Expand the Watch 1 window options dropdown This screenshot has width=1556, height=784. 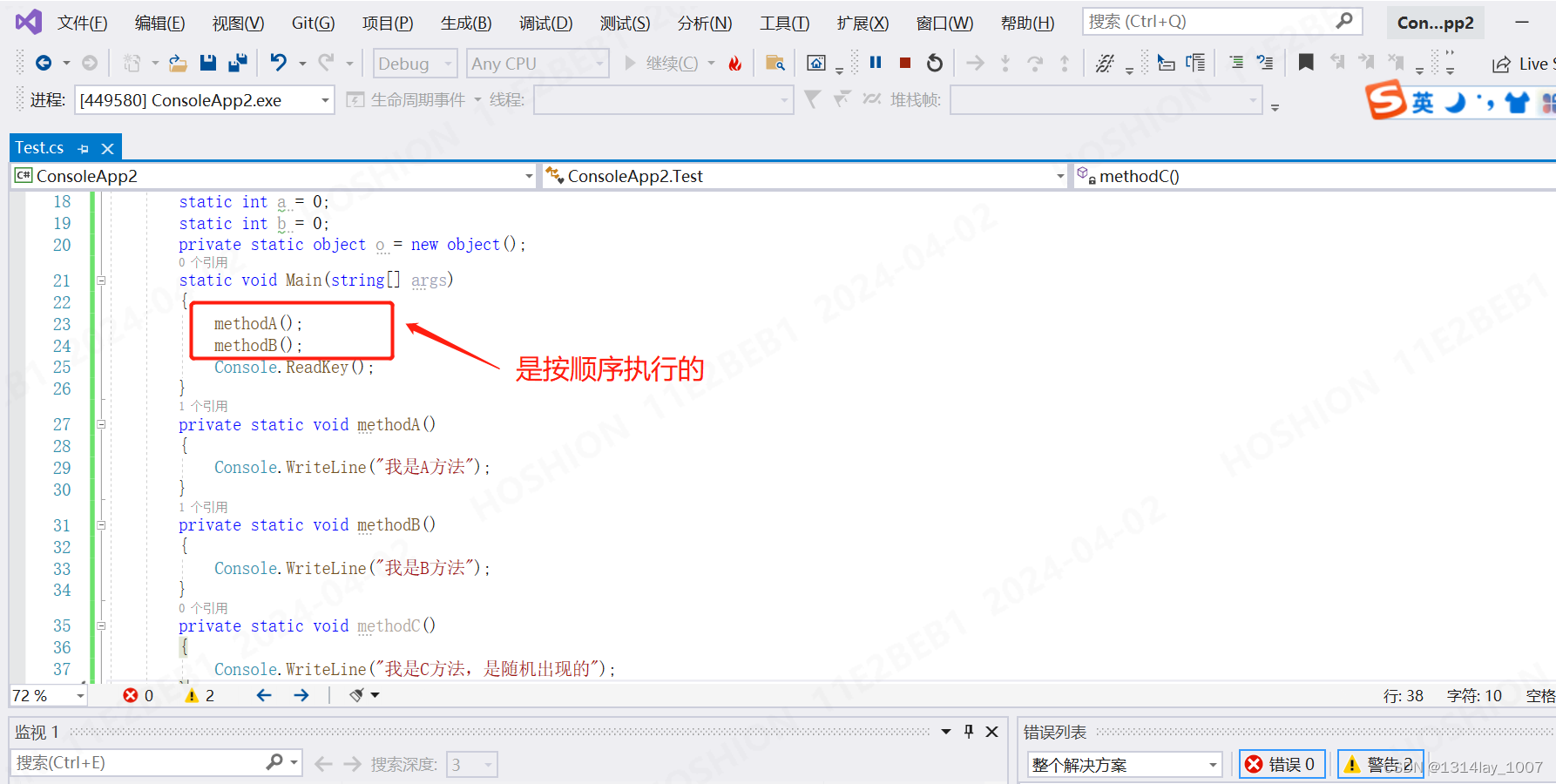(946, 732)
